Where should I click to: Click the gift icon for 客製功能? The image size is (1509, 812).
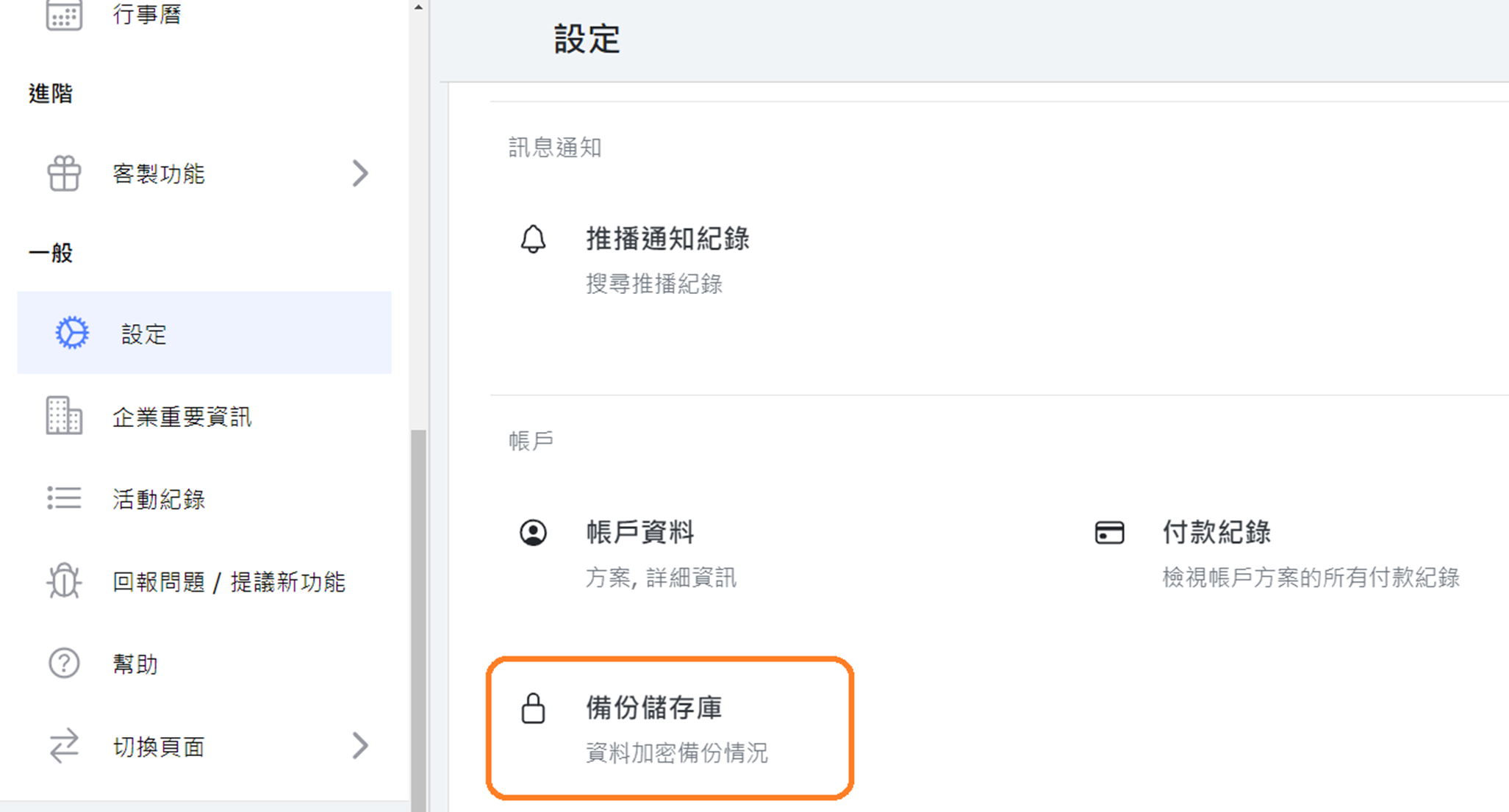coord(64,173)
